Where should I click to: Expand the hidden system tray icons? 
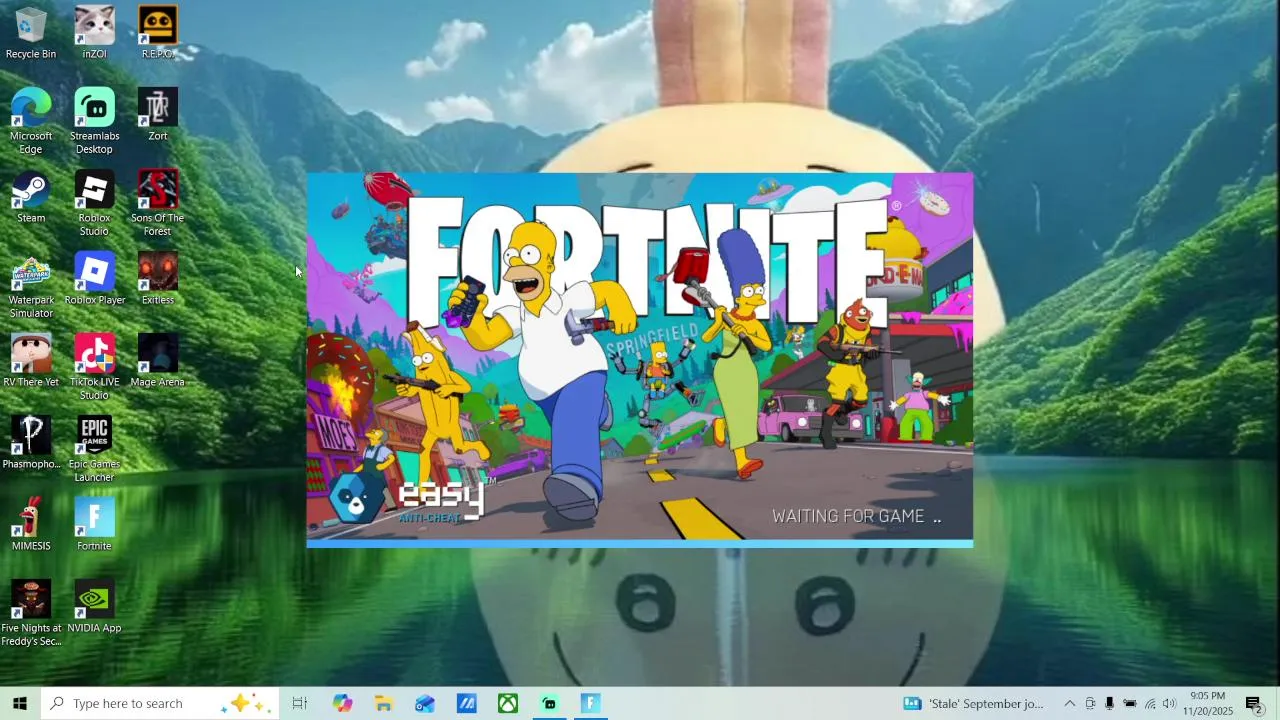[x=1069, y=703]
